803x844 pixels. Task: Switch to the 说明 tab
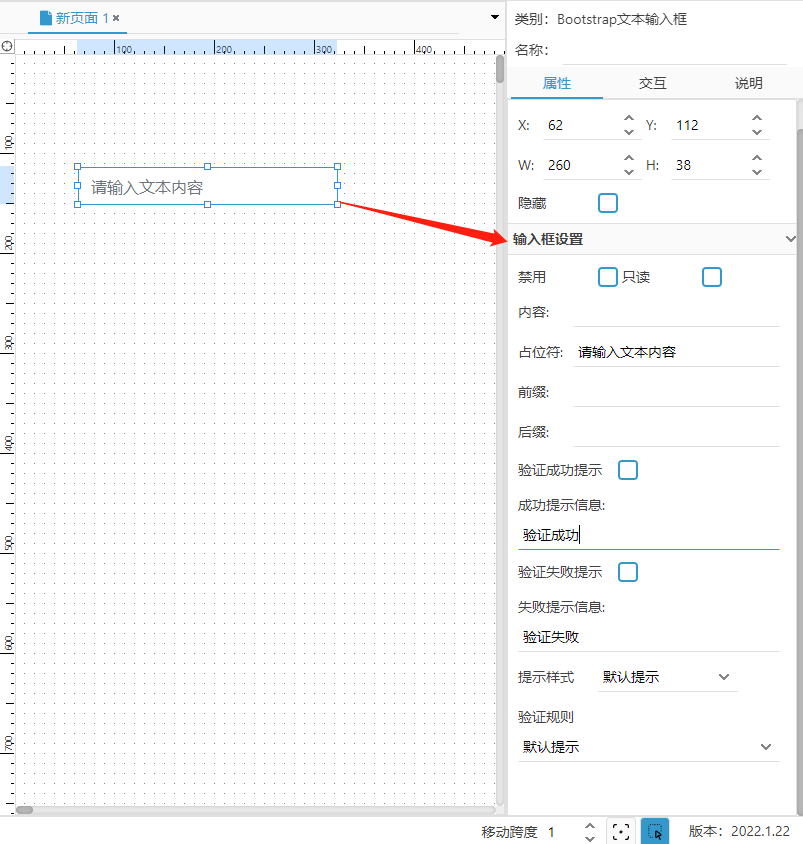pyautogui.click(x=749, y=83)
